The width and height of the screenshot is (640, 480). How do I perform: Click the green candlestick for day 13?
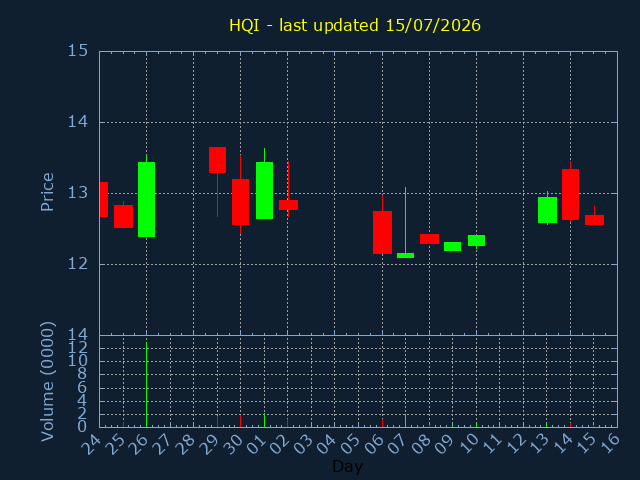click(547, 210)
